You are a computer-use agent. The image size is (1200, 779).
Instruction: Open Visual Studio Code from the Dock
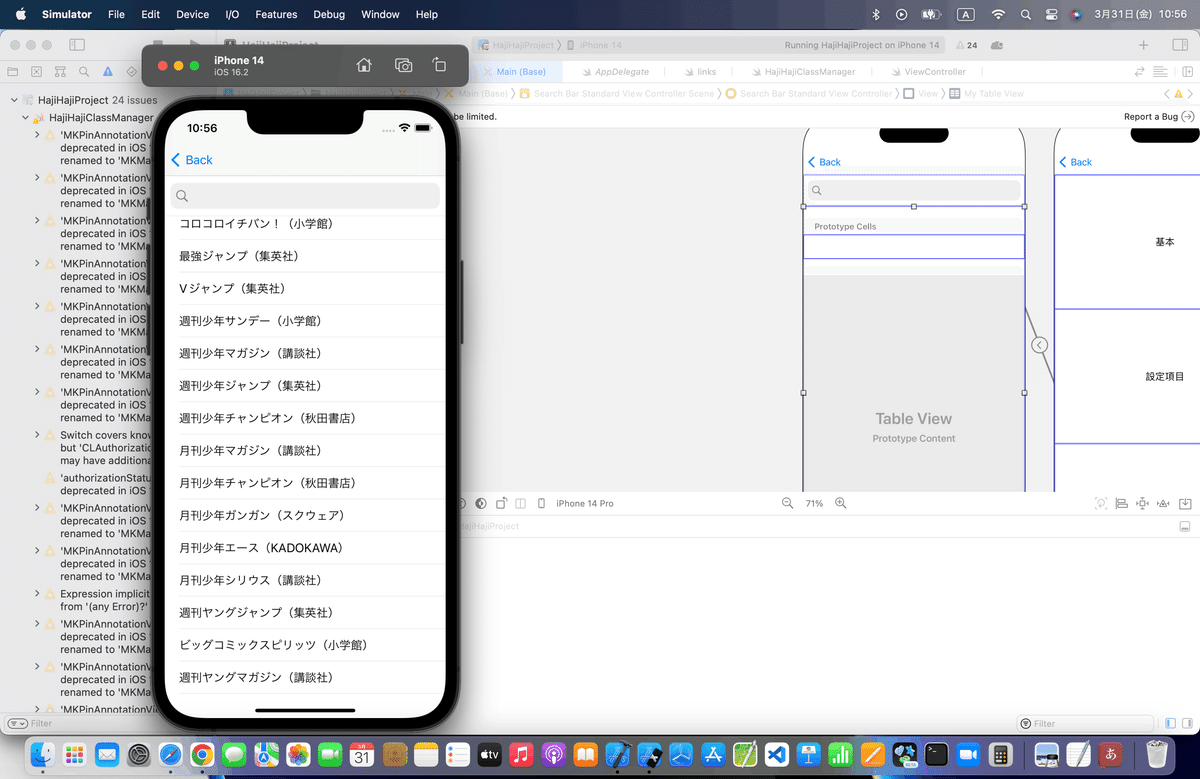pos(777,754)
